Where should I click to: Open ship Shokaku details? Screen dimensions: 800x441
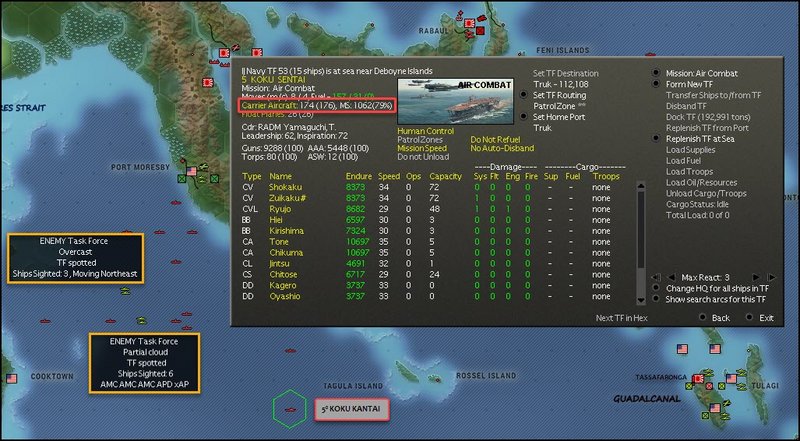[285, 187]
